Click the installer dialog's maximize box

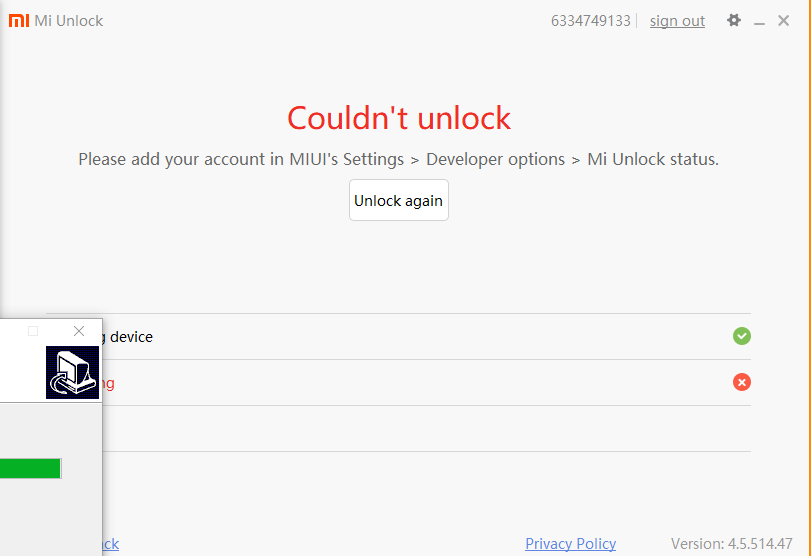[33, 331]
